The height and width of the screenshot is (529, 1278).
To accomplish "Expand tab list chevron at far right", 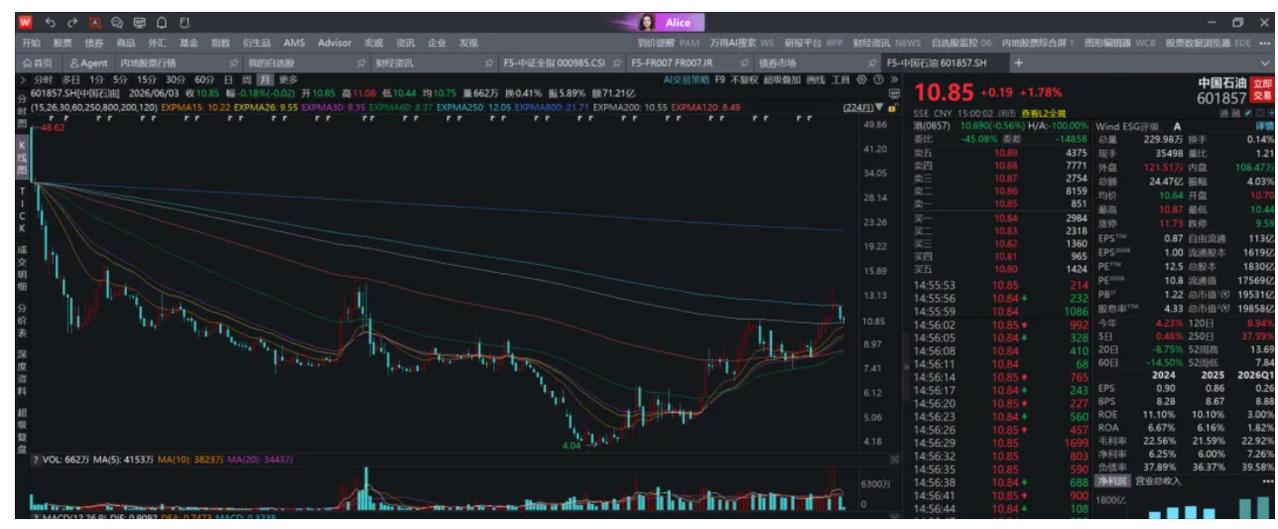I will click(1264, 62).
